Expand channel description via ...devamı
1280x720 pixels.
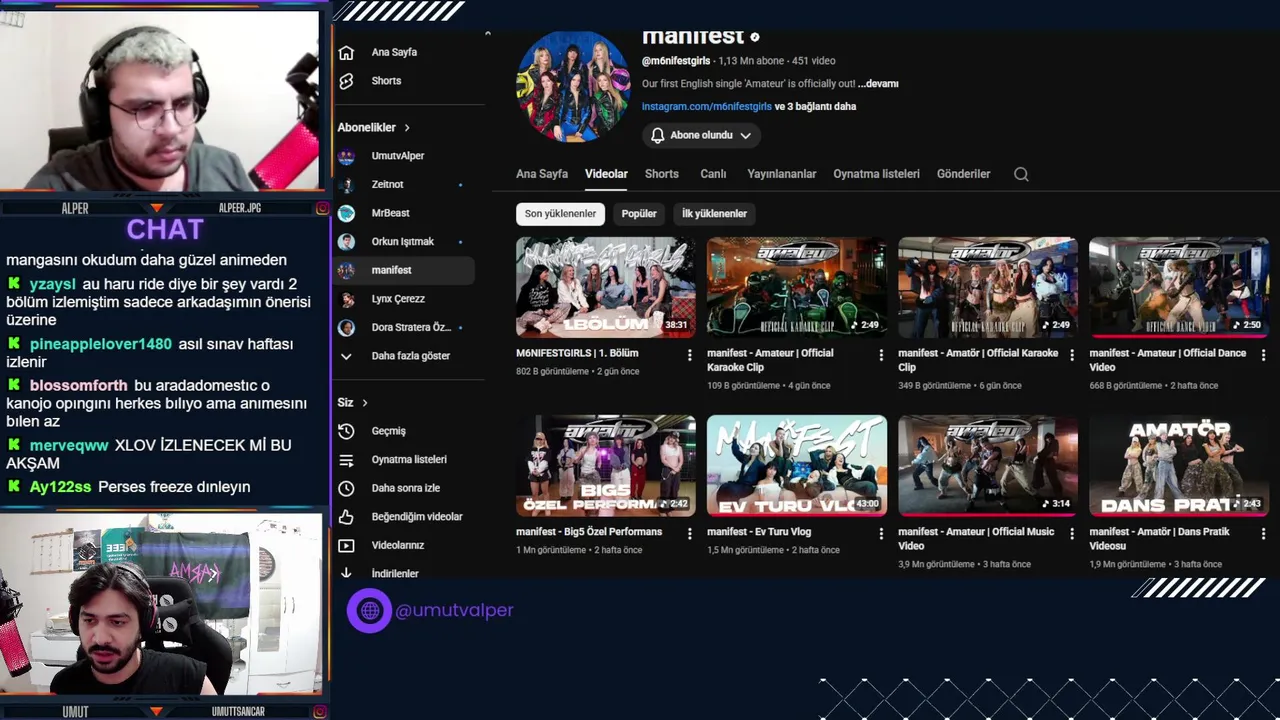[878, 84]
